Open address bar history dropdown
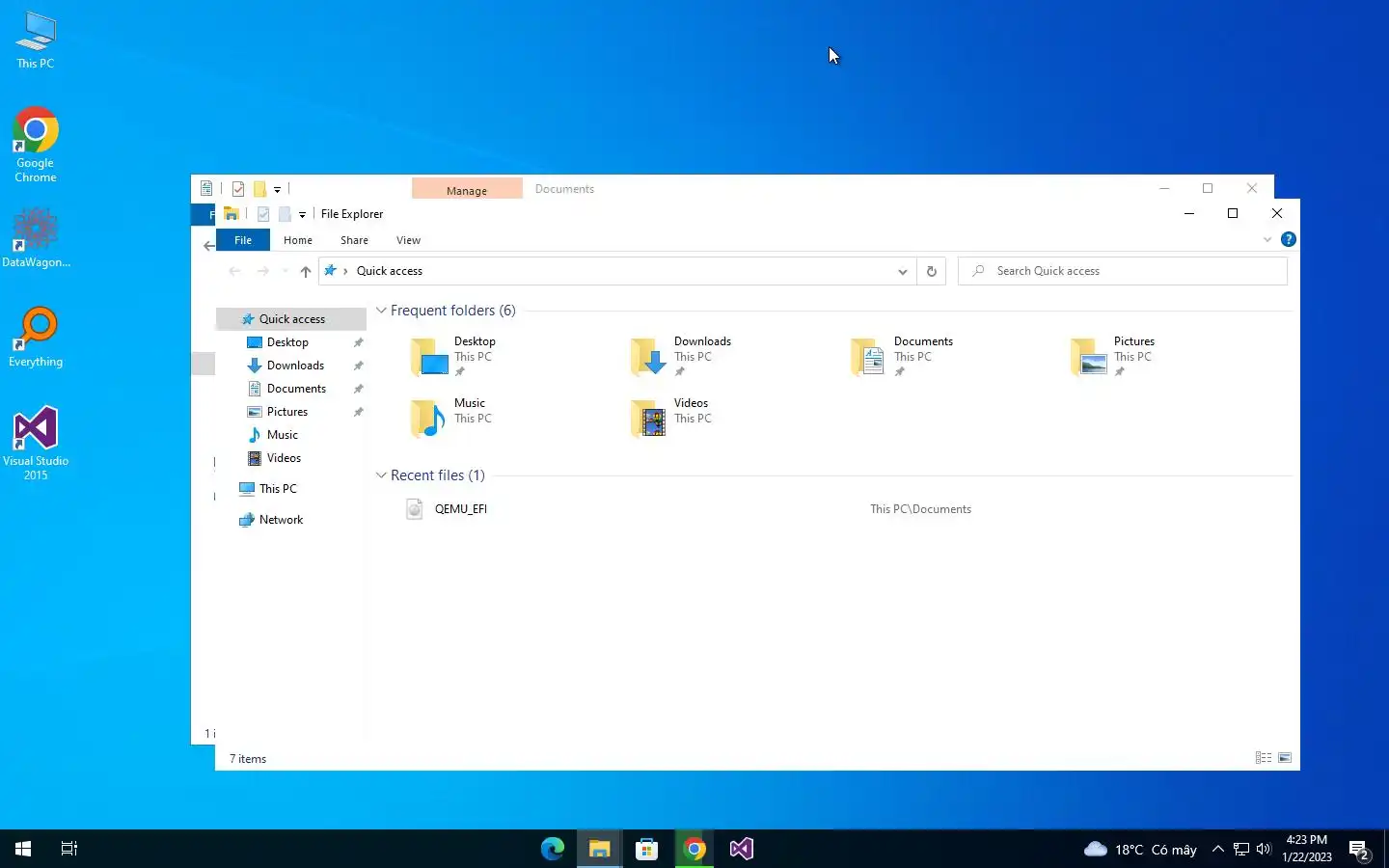Image resolution: width=1389 pixels, height=868 pixels. (903, 271)
